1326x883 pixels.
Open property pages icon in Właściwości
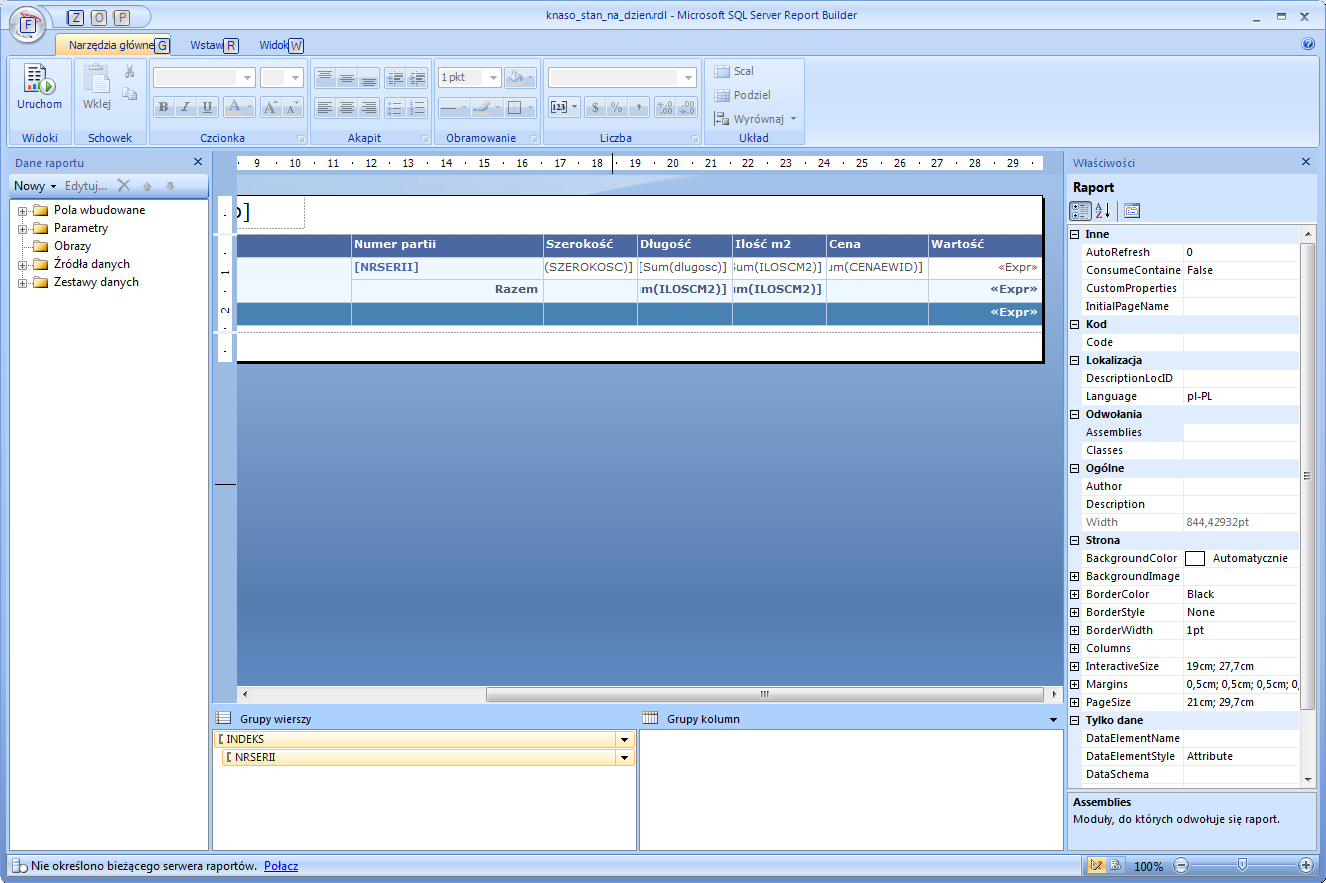[x=1132, y=211]
